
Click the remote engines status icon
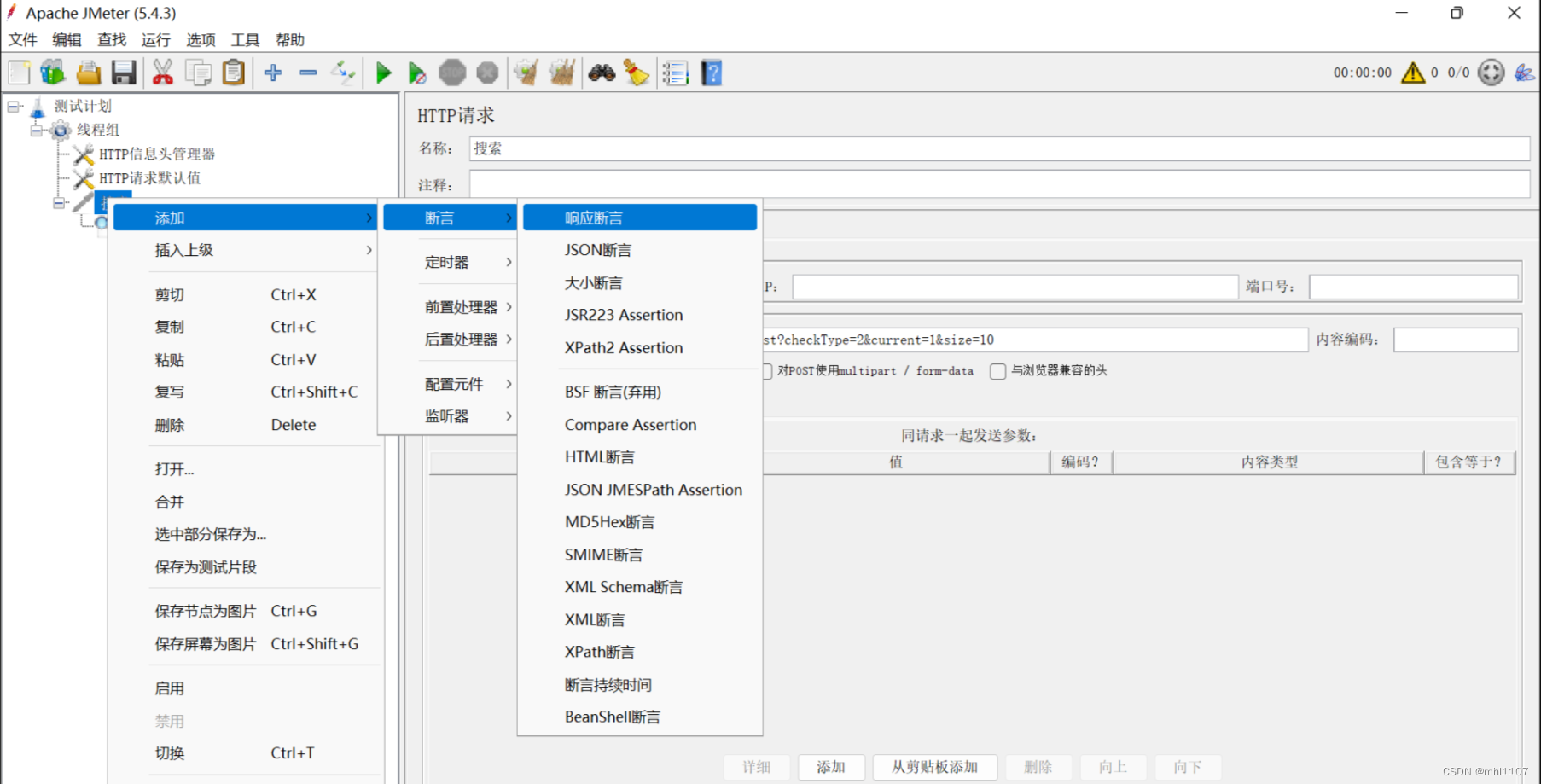(1492, 73)
